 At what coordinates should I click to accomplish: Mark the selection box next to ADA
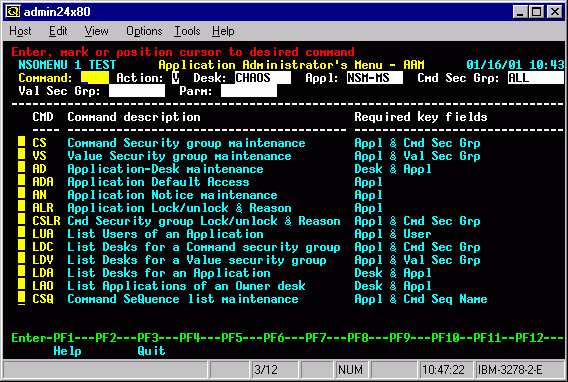coord(21,181)
